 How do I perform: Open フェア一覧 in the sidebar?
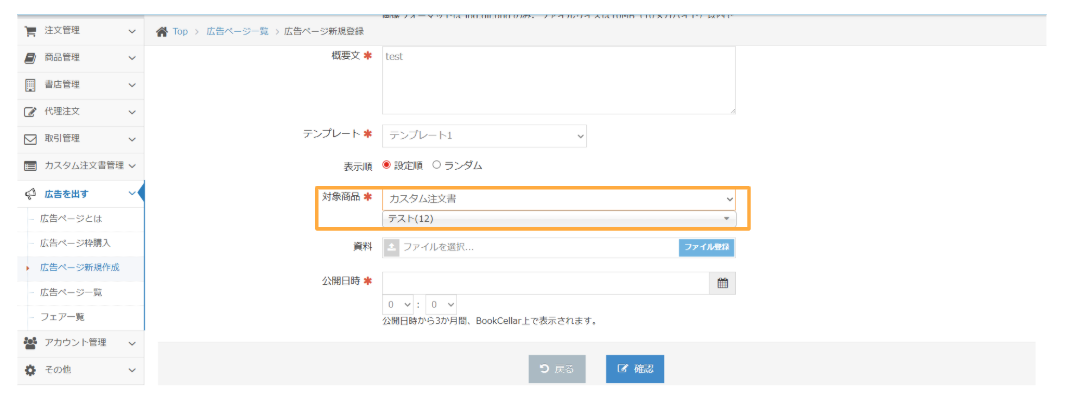[62, 318]
